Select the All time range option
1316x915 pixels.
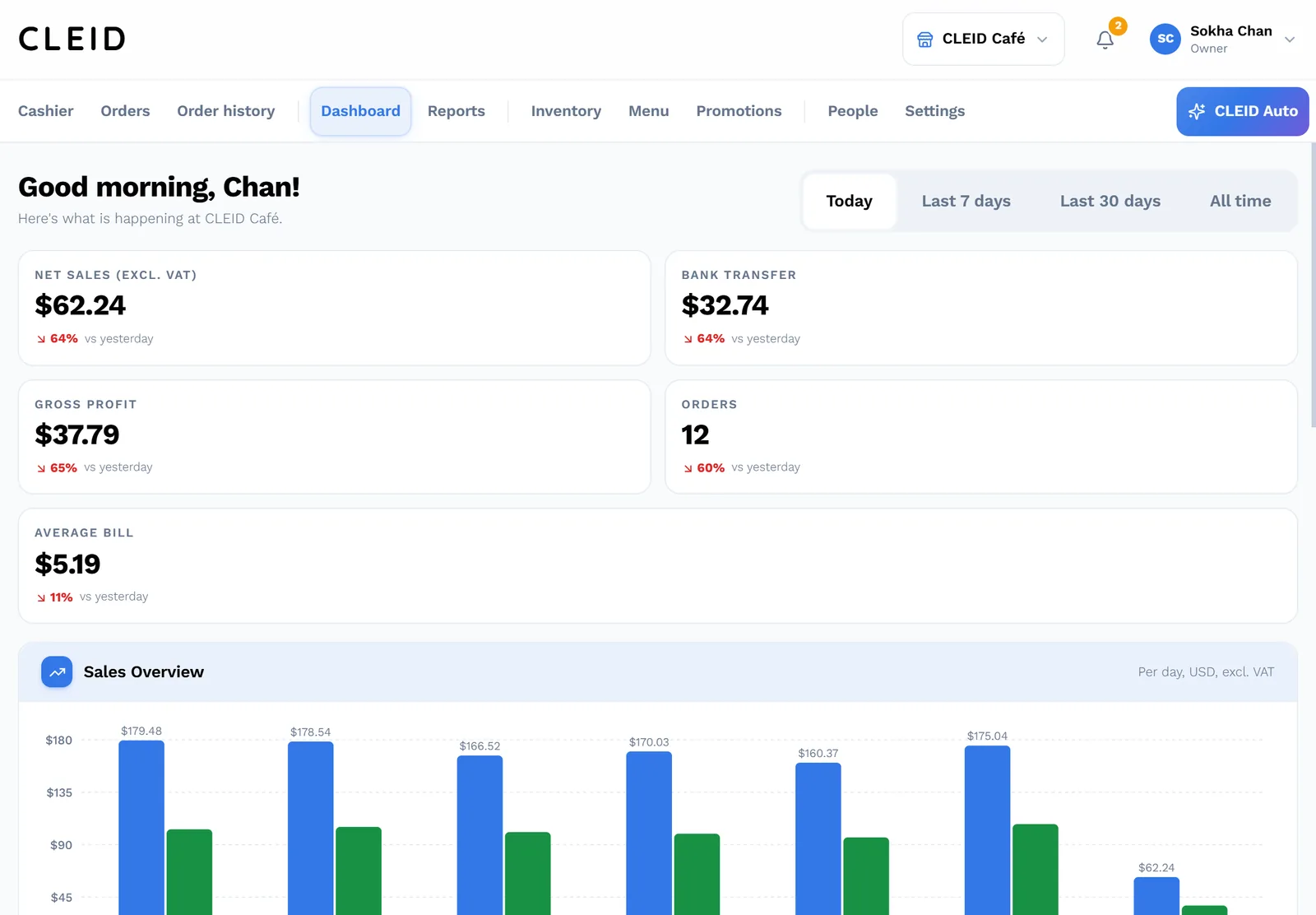[x=1240, y=201]
